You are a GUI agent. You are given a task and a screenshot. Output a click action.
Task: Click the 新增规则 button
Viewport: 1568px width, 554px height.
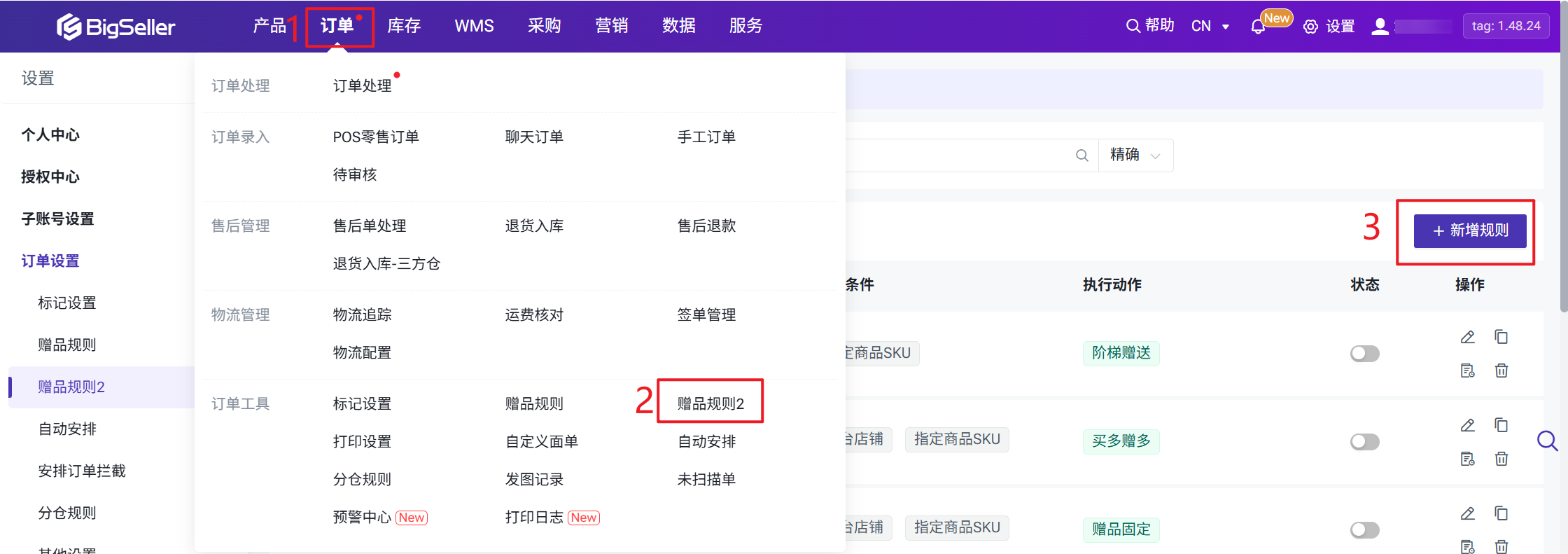tap(1469, 230)
